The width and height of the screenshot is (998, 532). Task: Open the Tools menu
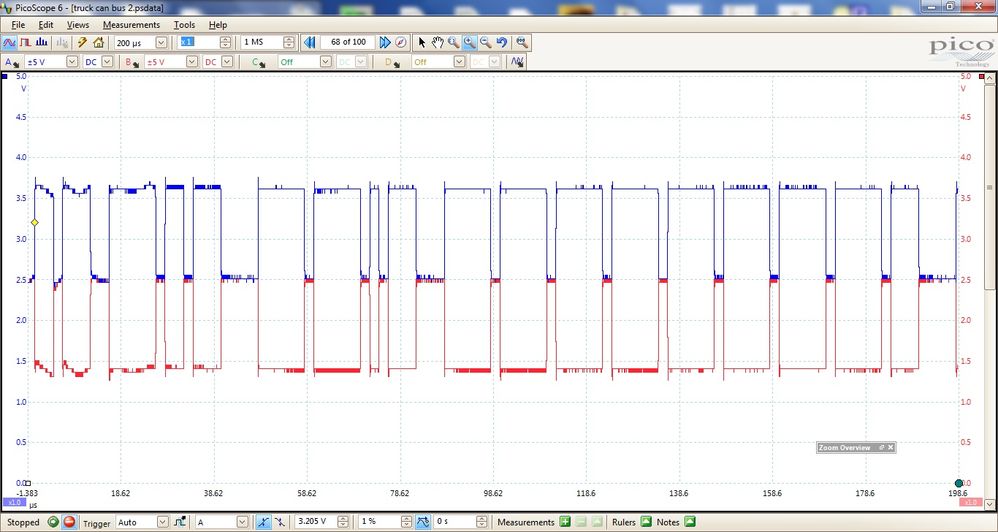(x=185, y=25)
